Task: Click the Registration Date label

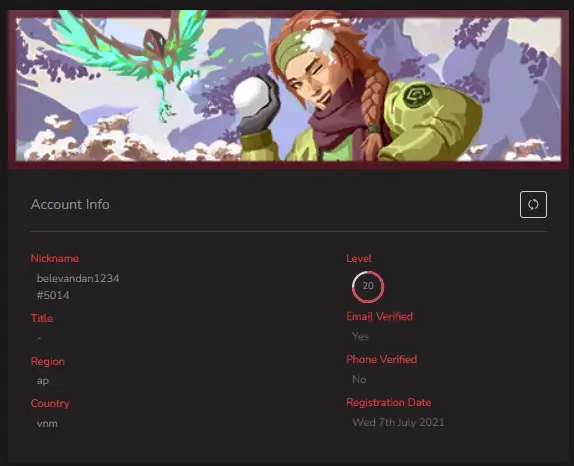Action: pos(389,402)
